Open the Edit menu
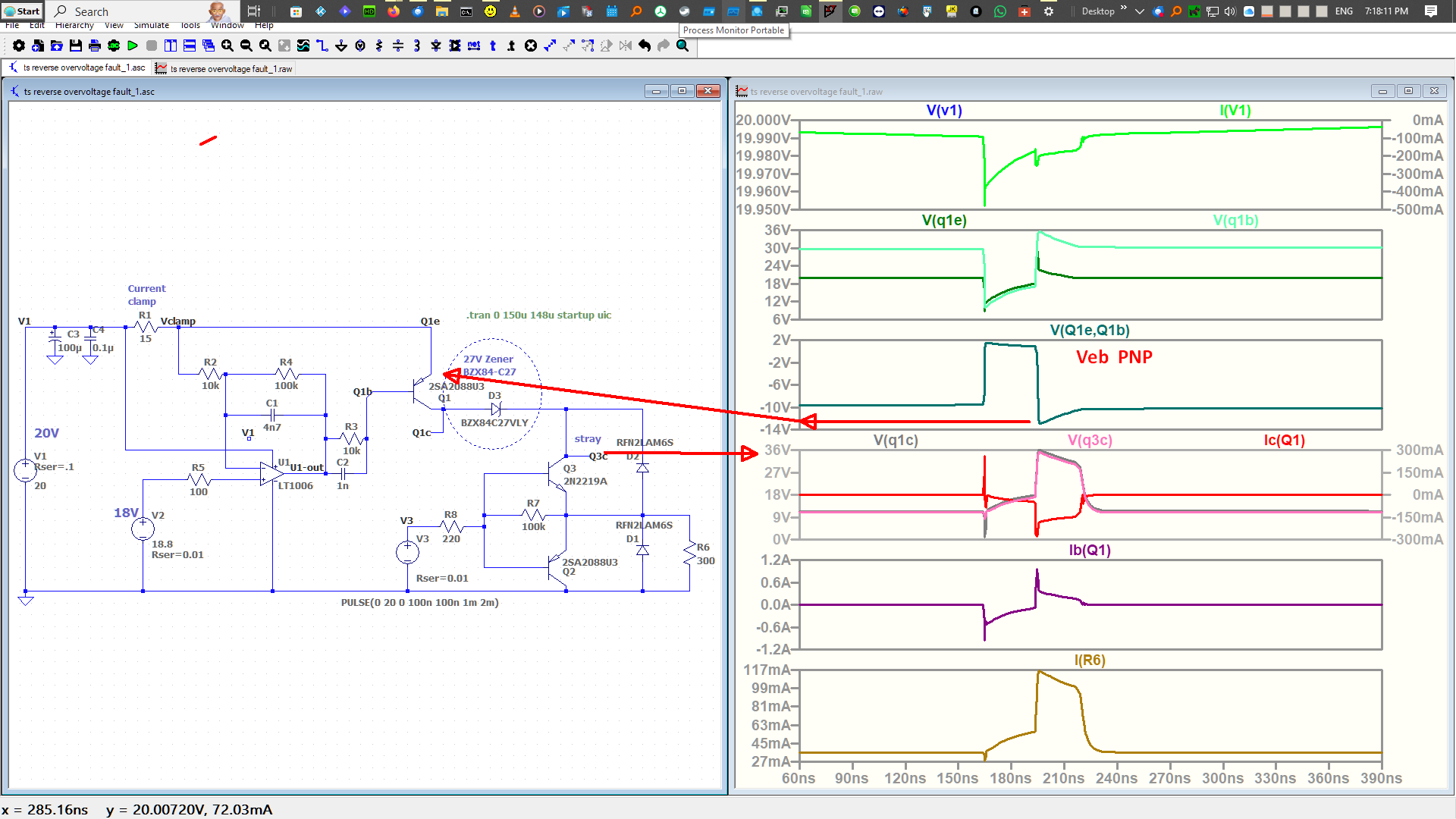 click(x=37, y=26)
